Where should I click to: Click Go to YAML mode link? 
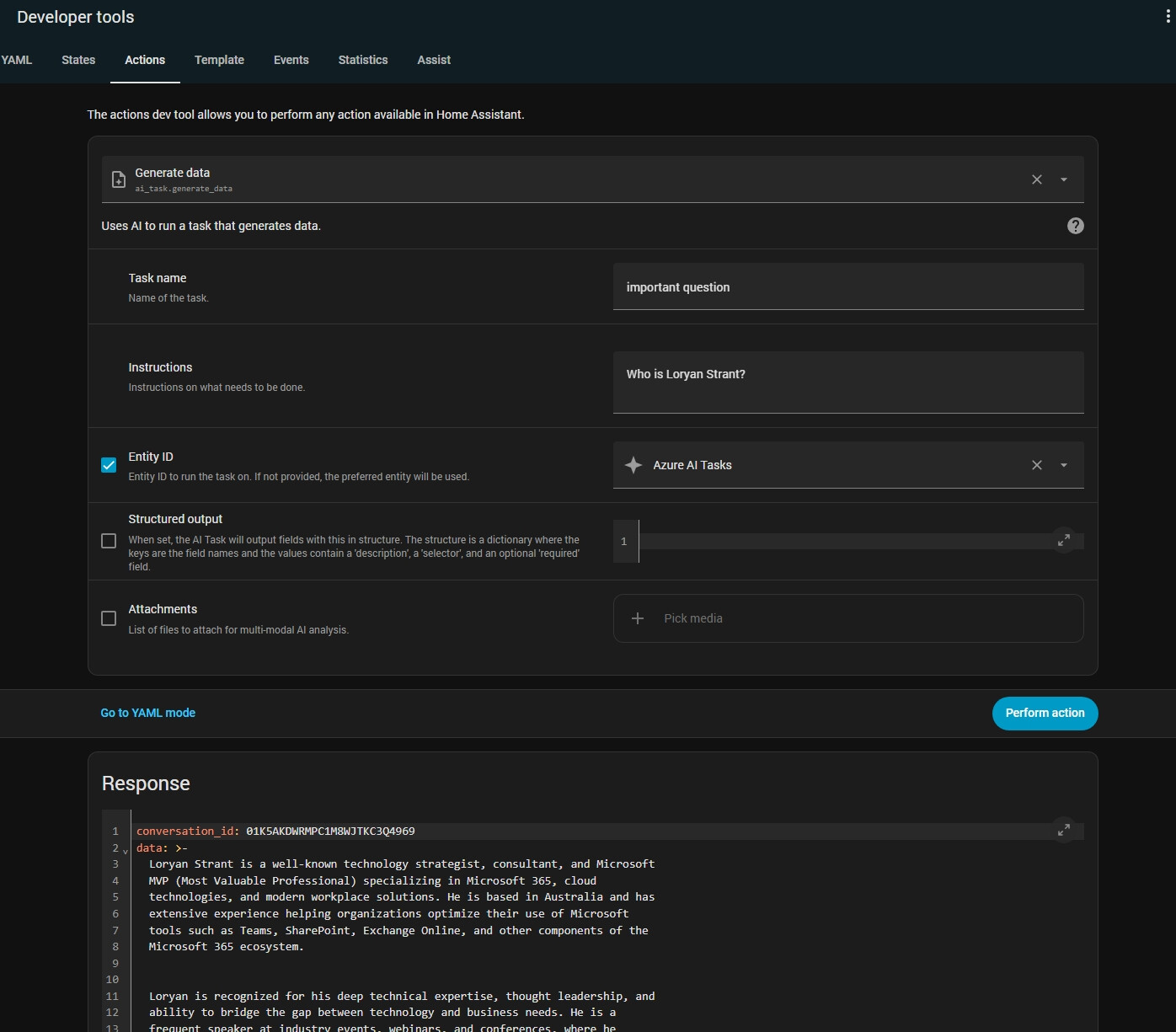pos(148,713)
